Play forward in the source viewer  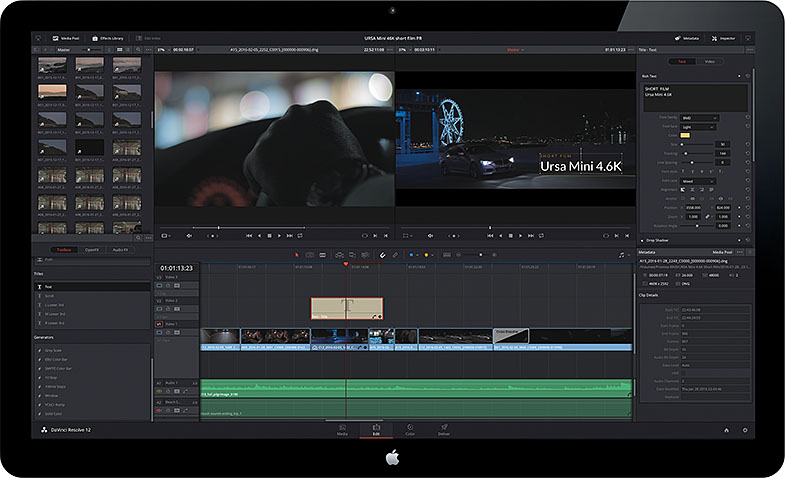pyautogui.click(x=279, y=235)
